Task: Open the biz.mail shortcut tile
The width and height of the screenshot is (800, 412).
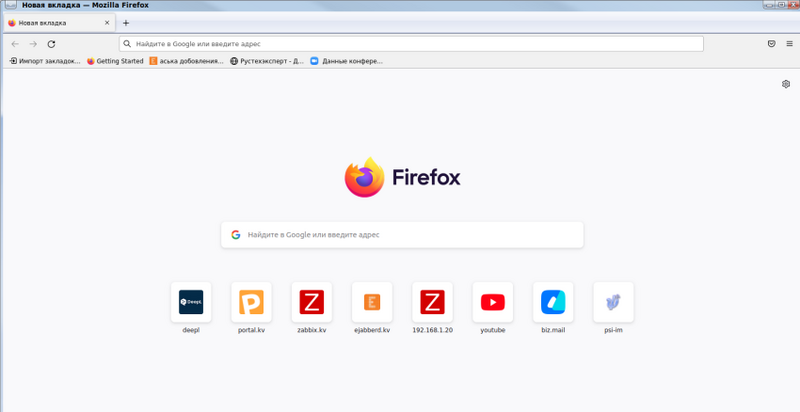Action: 553,302
